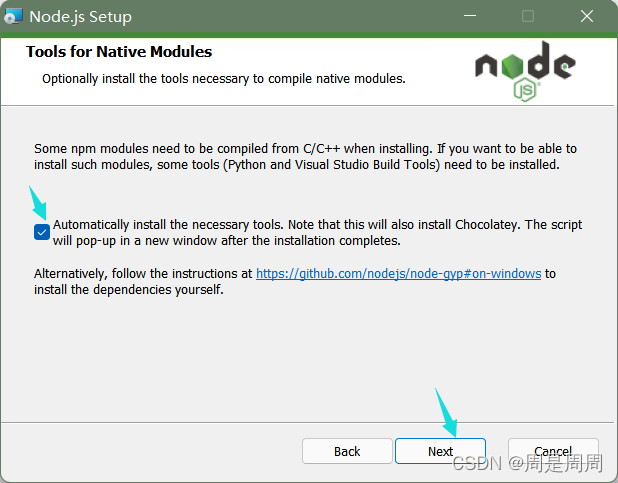Uncheck the automatically install necessary tools checkbox

41,232
